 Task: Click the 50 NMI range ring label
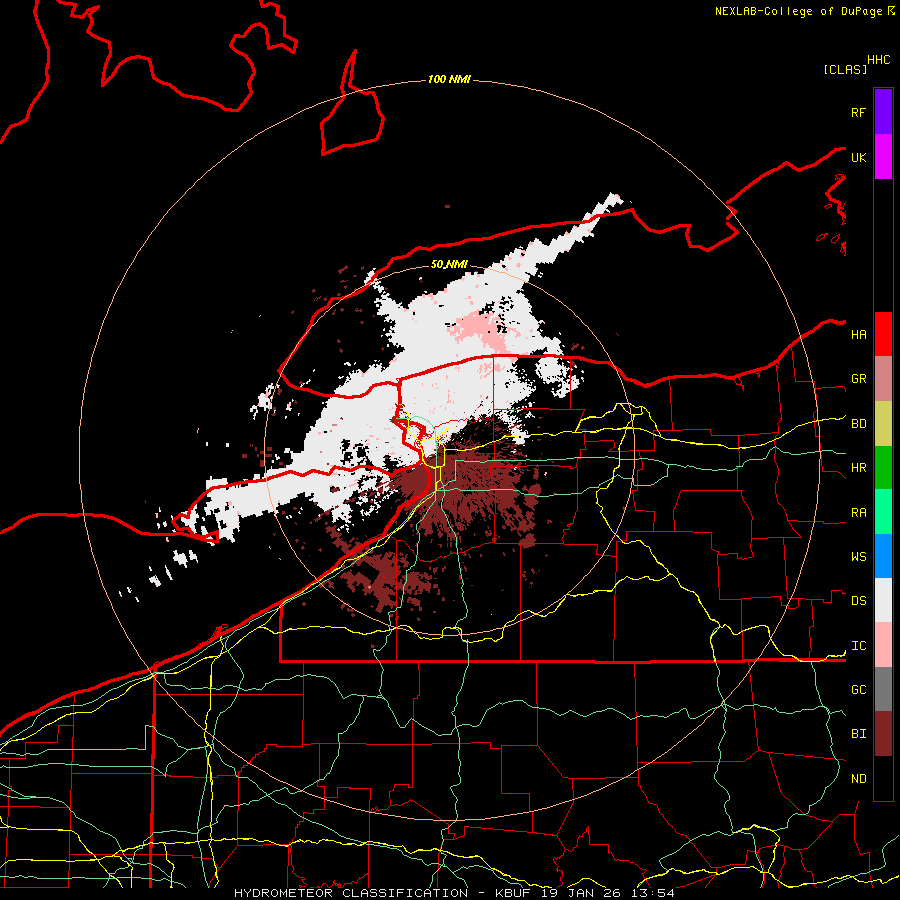tap(449, 264)
